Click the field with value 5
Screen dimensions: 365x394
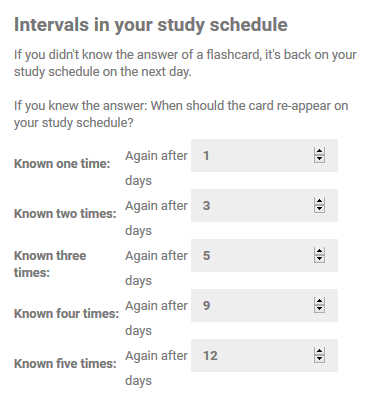pos(264,255)
